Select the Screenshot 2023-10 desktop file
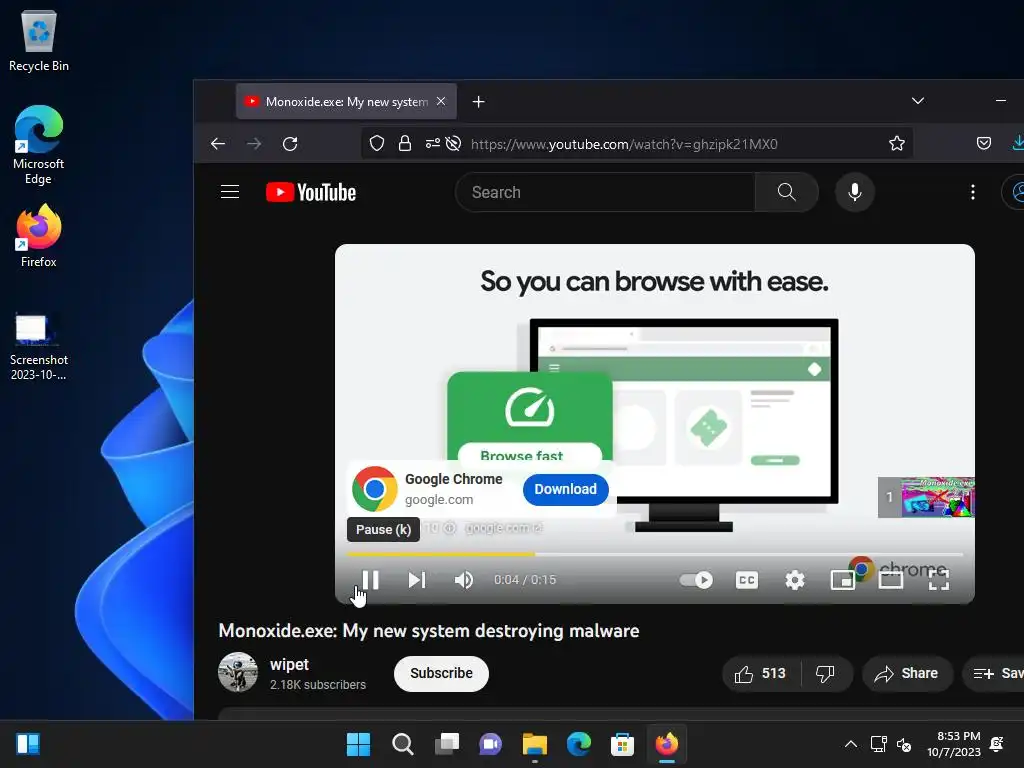Screen dimensions: 1024x768 [39, 347]
